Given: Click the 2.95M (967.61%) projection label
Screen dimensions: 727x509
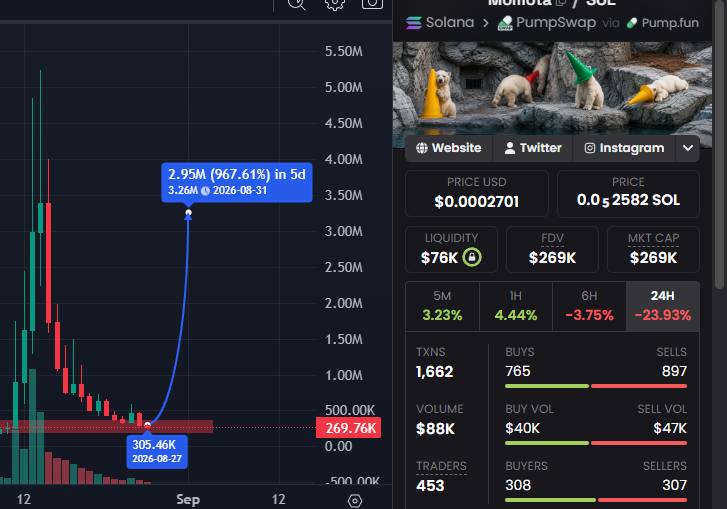Looking at the screenshot, I should click(237, 182).
